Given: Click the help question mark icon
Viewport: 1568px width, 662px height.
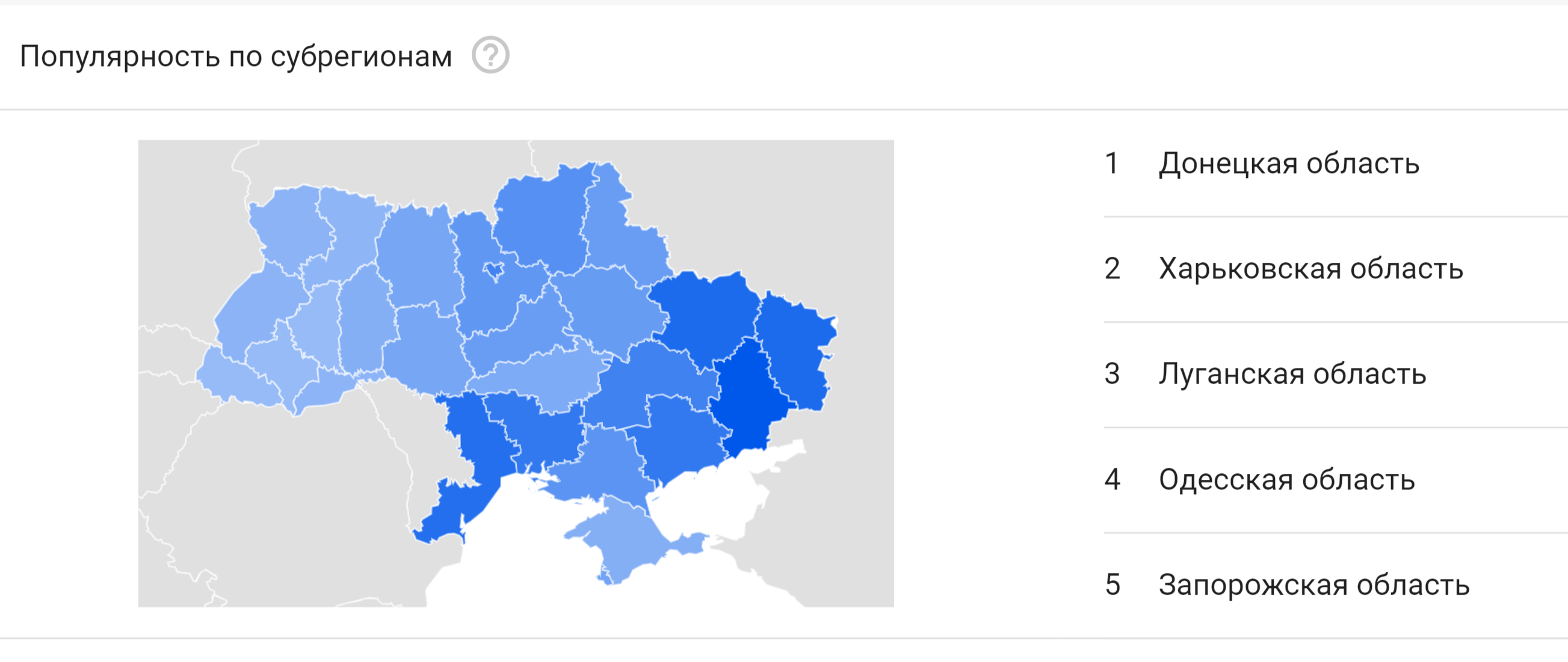Looking at the screenshot, I should [490, 55].
